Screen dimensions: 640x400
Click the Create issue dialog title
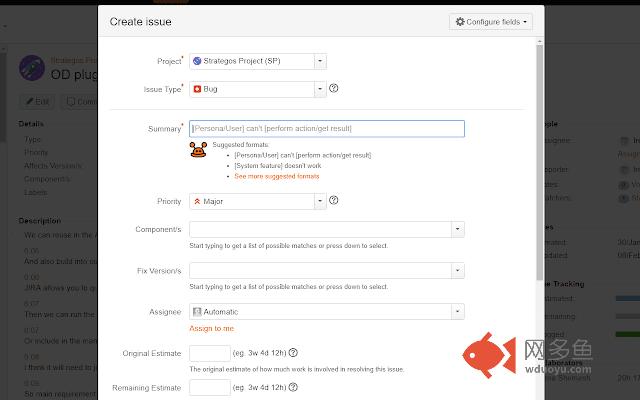point(140,22)
